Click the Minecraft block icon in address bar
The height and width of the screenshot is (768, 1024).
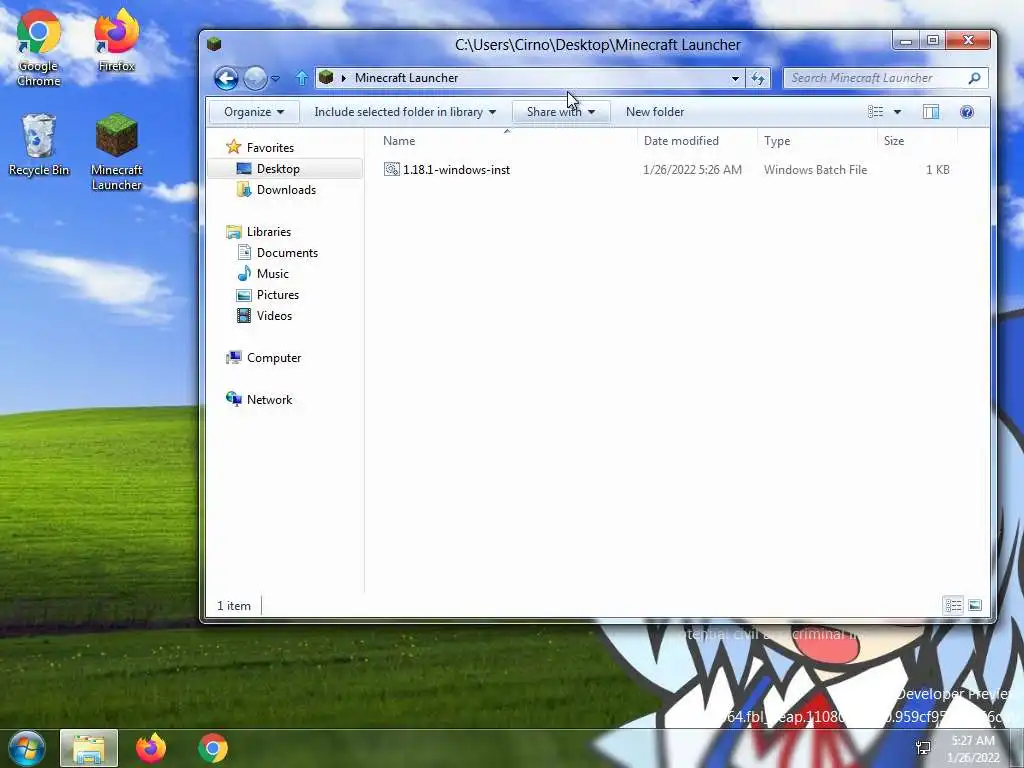point(326,78)
